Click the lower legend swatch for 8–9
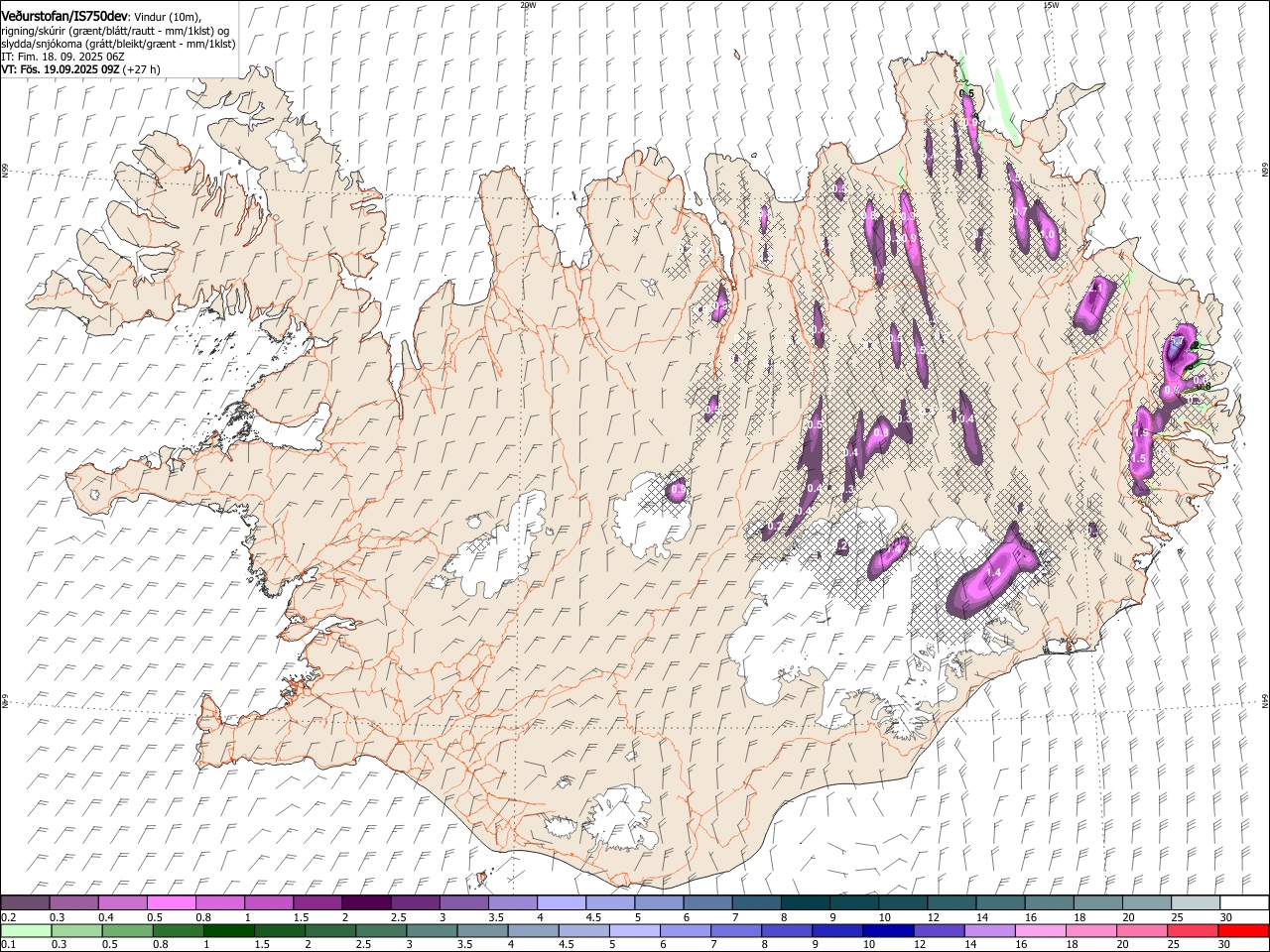Screen dimensions: 1270x952 pyautogui.click(x=785, y=931)
